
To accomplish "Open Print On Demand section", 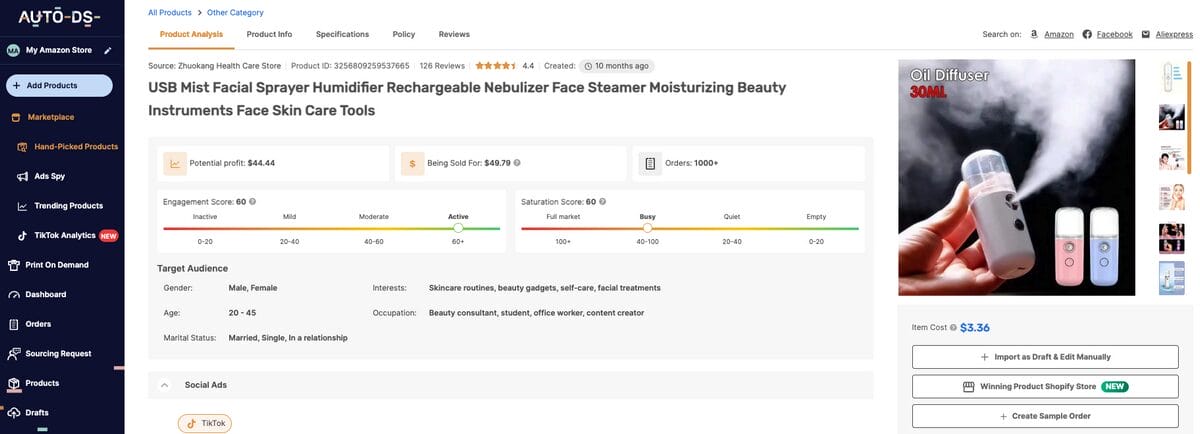I will pos(48,265).
